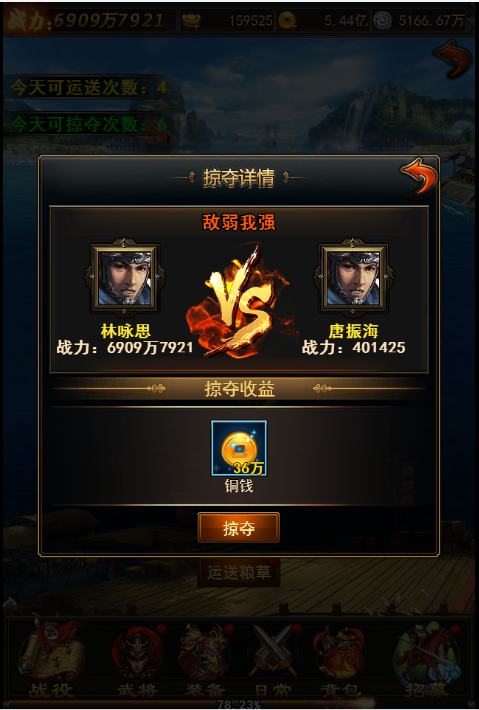This screenshot has width=479, height=710.
Task: Open the 背包 backpack icon
Action: (340, 659)
